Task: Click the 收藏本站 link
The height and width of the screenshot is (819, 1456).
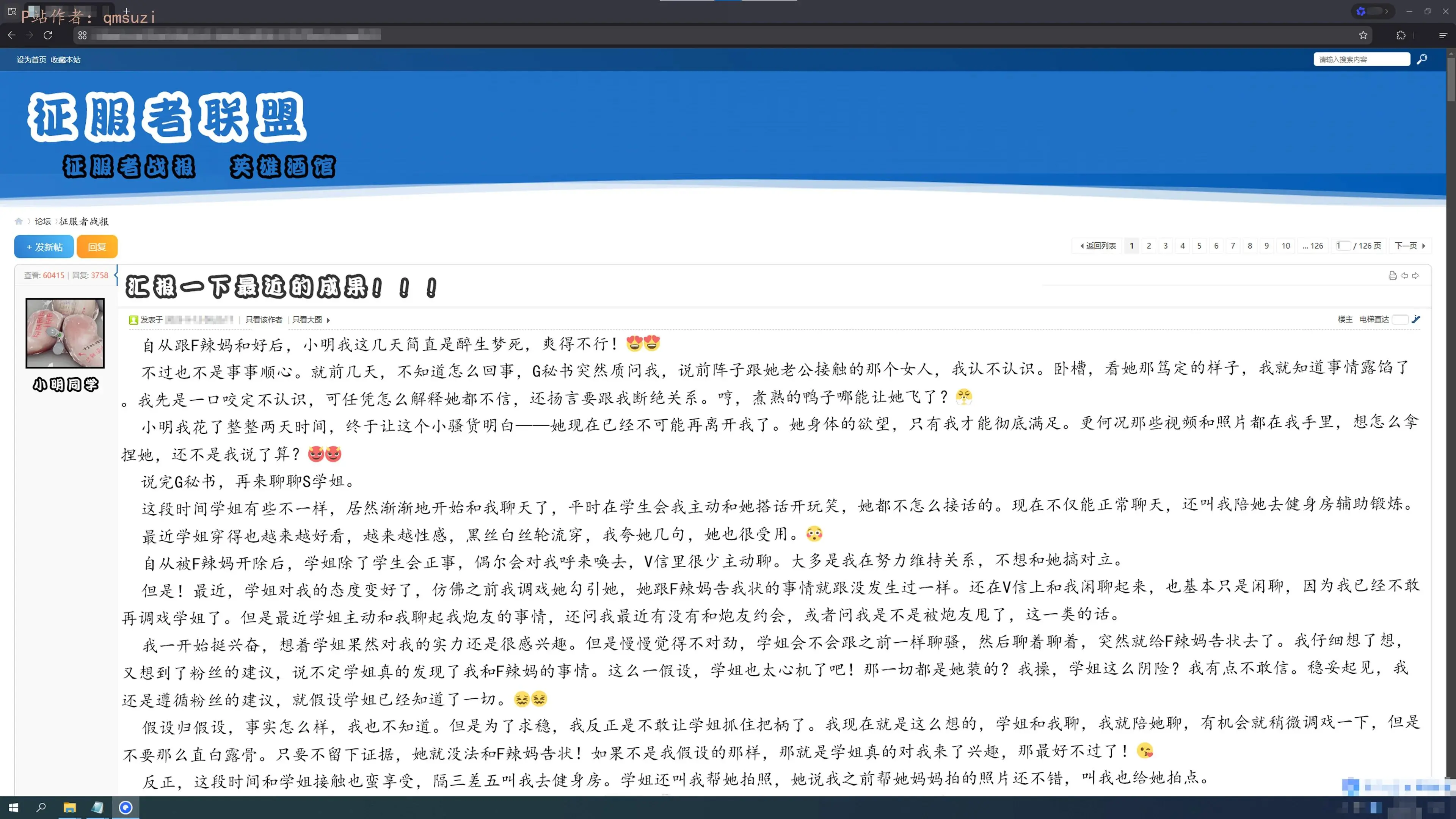Action: point(66,60)
